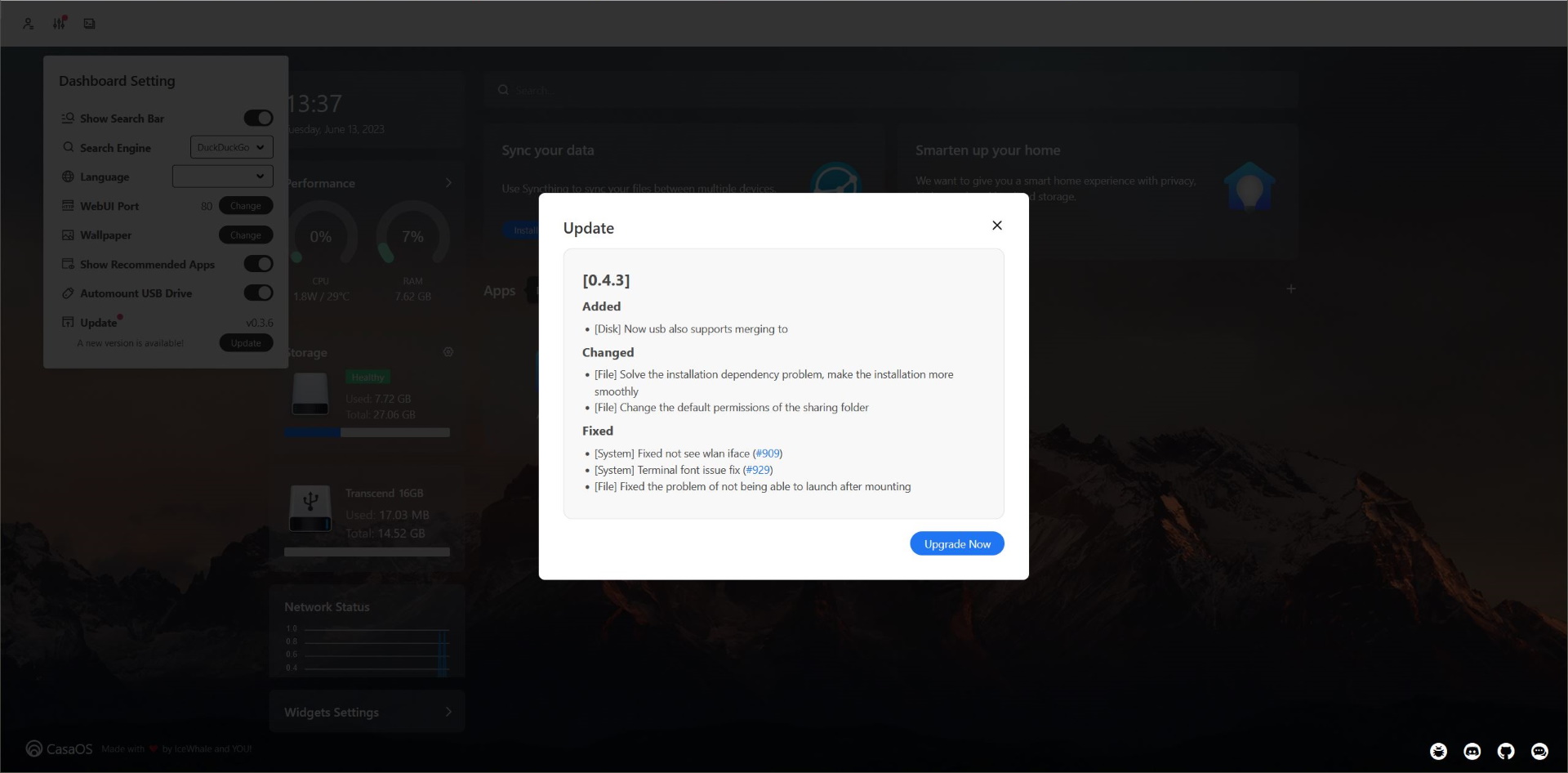Click the bug report icon
Viewport: 1568px width, 773px height.
(1438, 751)
